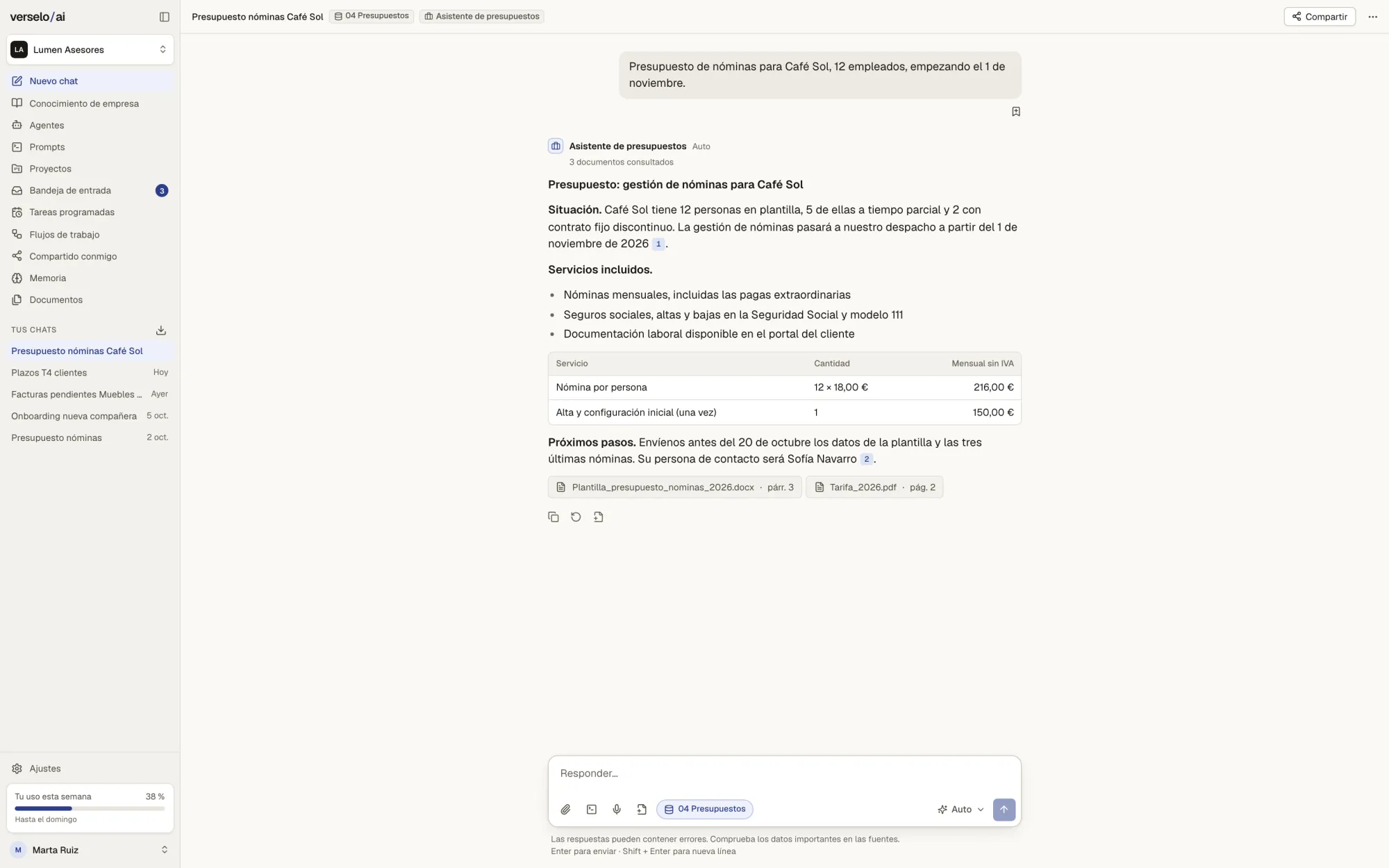Click the 04 Presupuestos tag in header
The image size is (1389, 868).
[x=372, y=16]
